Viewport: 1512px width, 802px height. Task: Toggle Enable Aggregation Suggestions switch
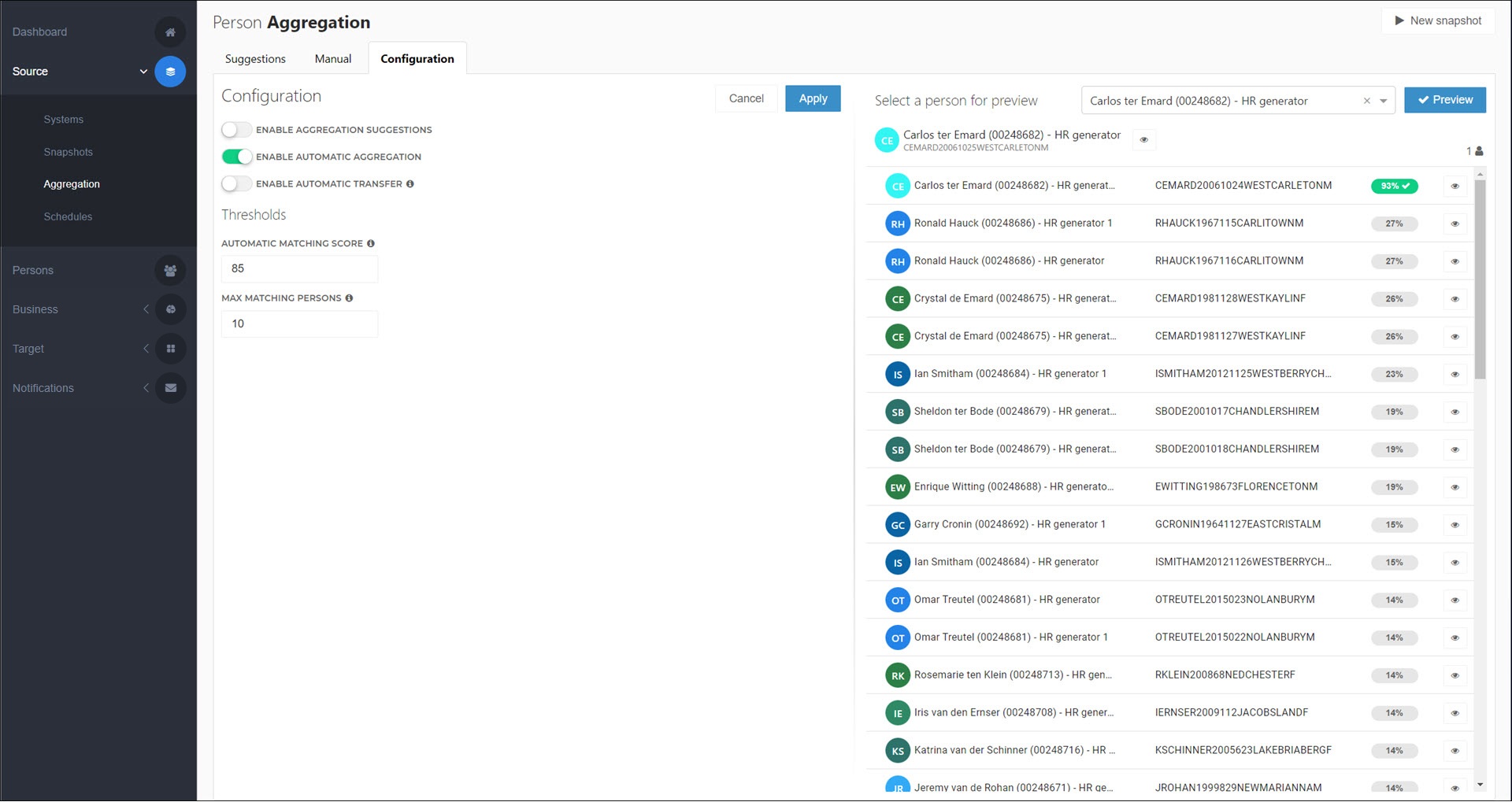236,130
